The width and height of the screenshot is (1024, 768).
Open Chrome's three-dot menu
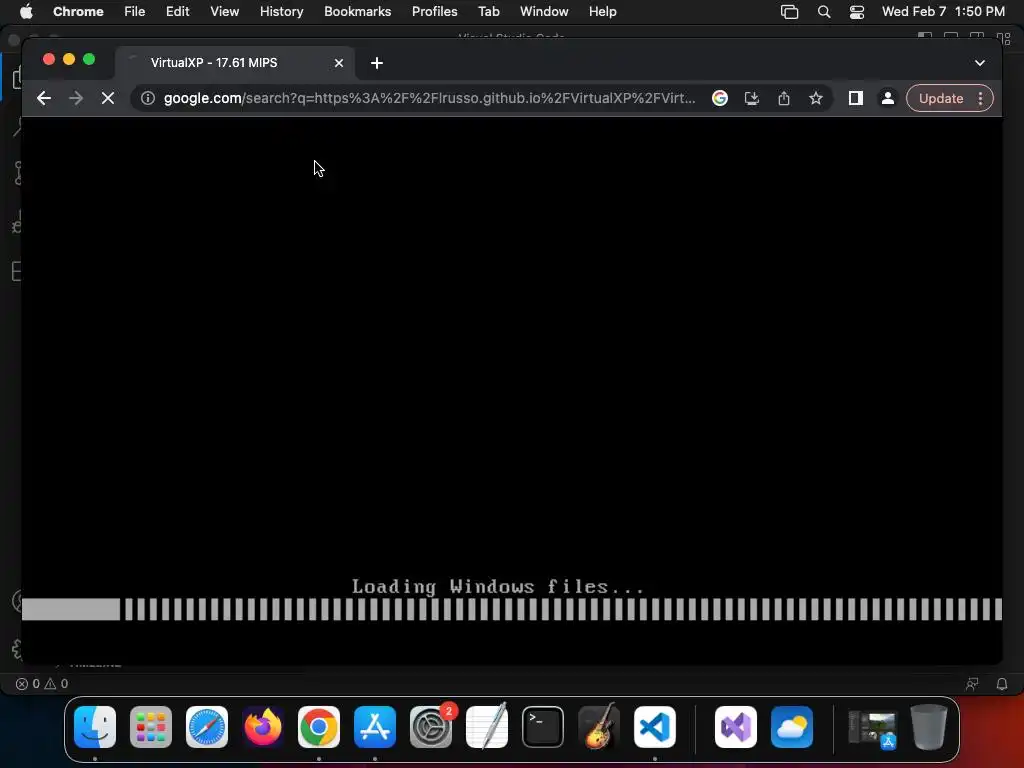pyautogui.click(x=980, y=98)
